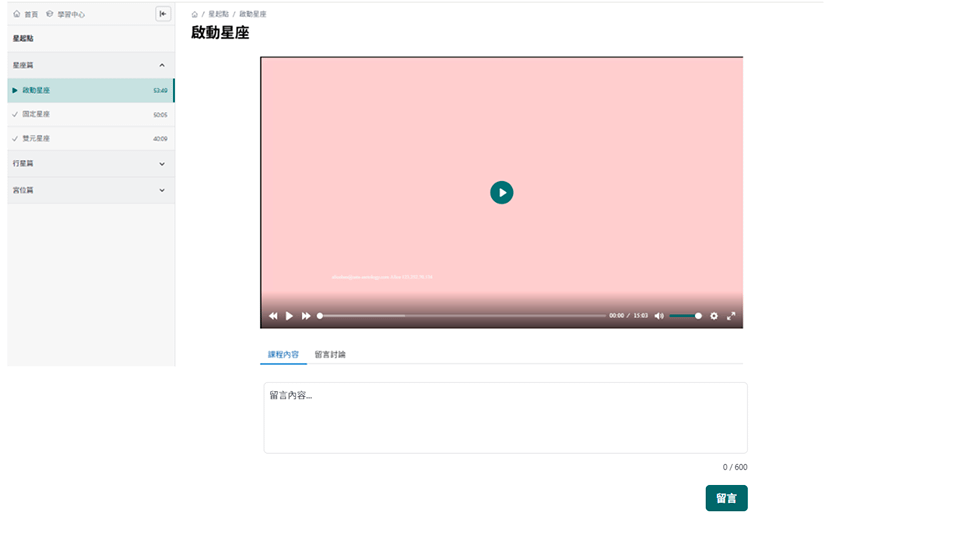Adjust the video volume slider

pos(685,316)
